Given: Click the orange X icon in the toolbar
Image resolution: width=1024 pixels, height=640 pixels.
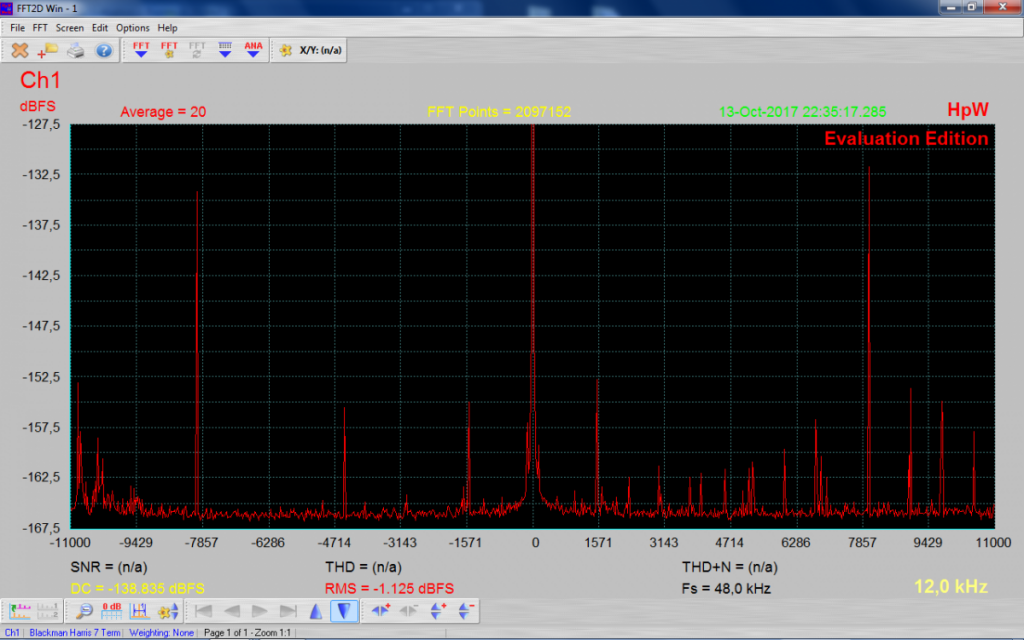Looking at the screenshot, I should tap(20, 50).
